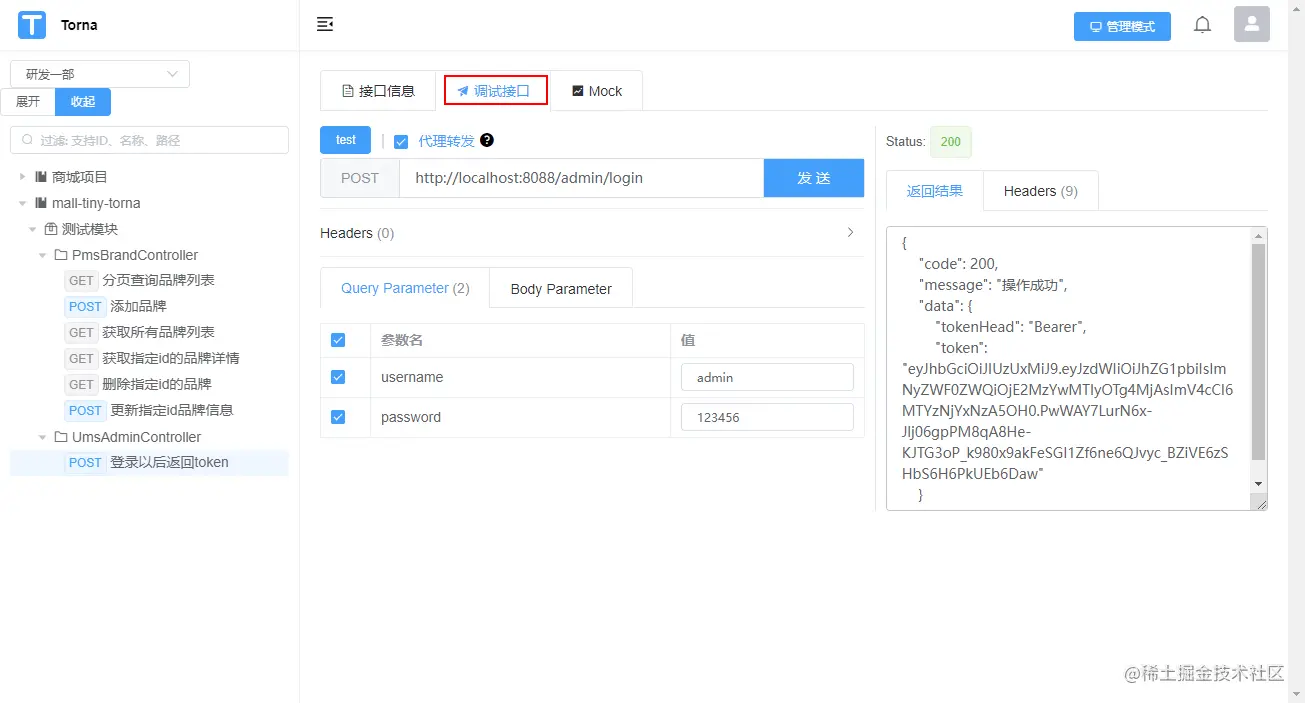Click the paper plane icon on 调试接口 tab
The width and height of the screenshot is (1305, 703).
click(463, 91)
